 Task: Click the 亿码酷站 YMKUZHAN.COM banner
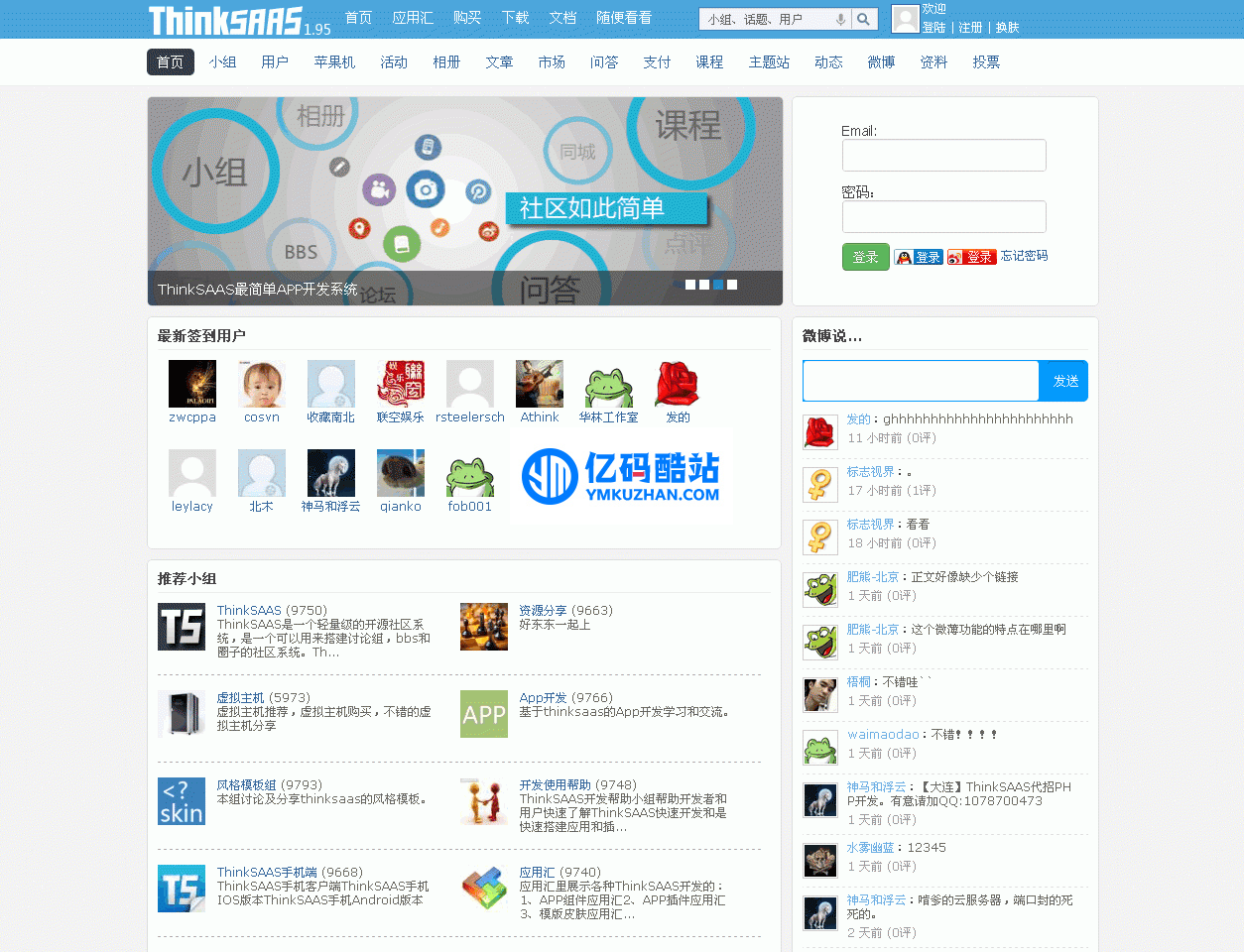(x=620, y=477)
